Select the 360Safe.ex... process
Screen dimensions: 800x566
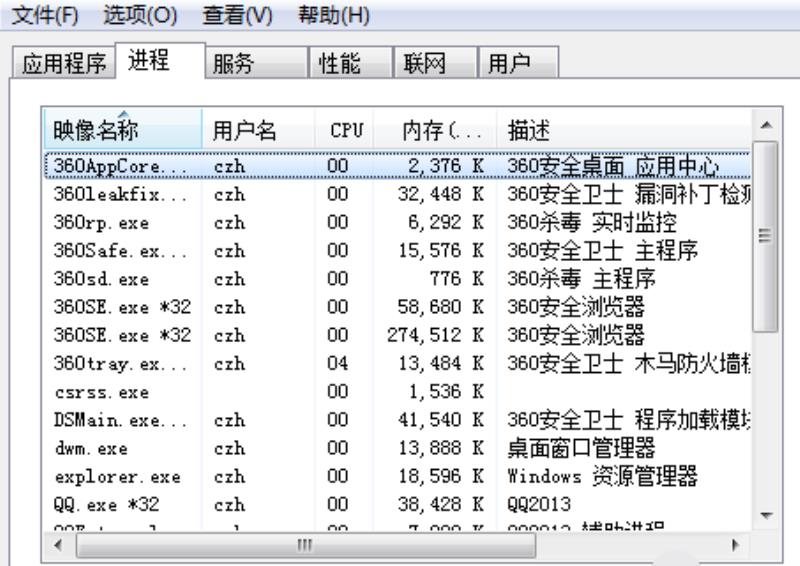(397, 251)
